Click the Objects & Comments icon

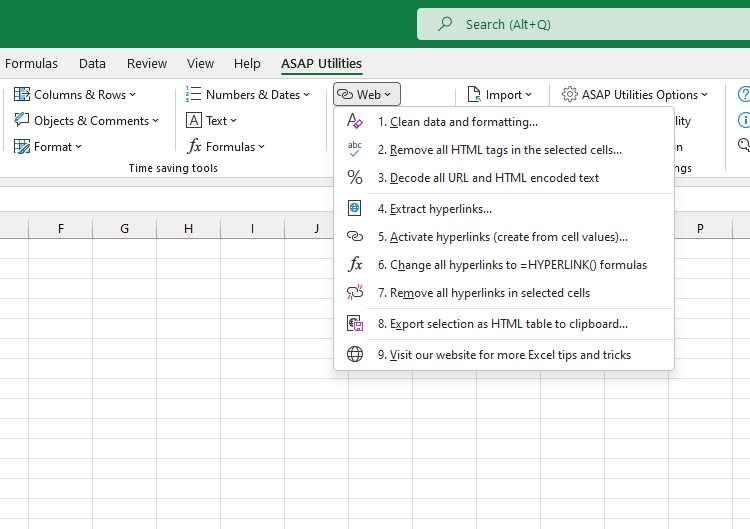(22, 120)
